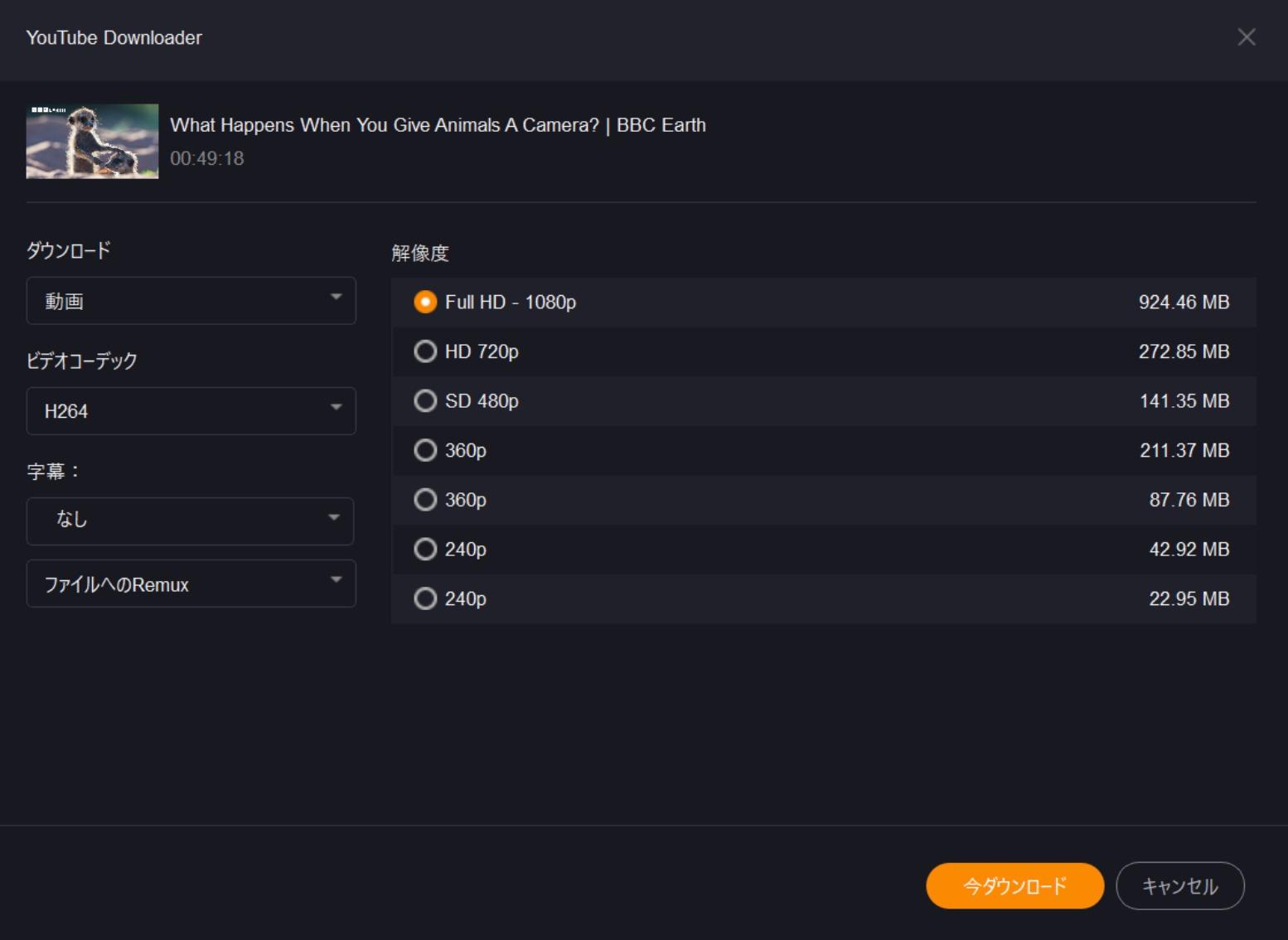Select the 240p option sized 42.92 MB

425,550
